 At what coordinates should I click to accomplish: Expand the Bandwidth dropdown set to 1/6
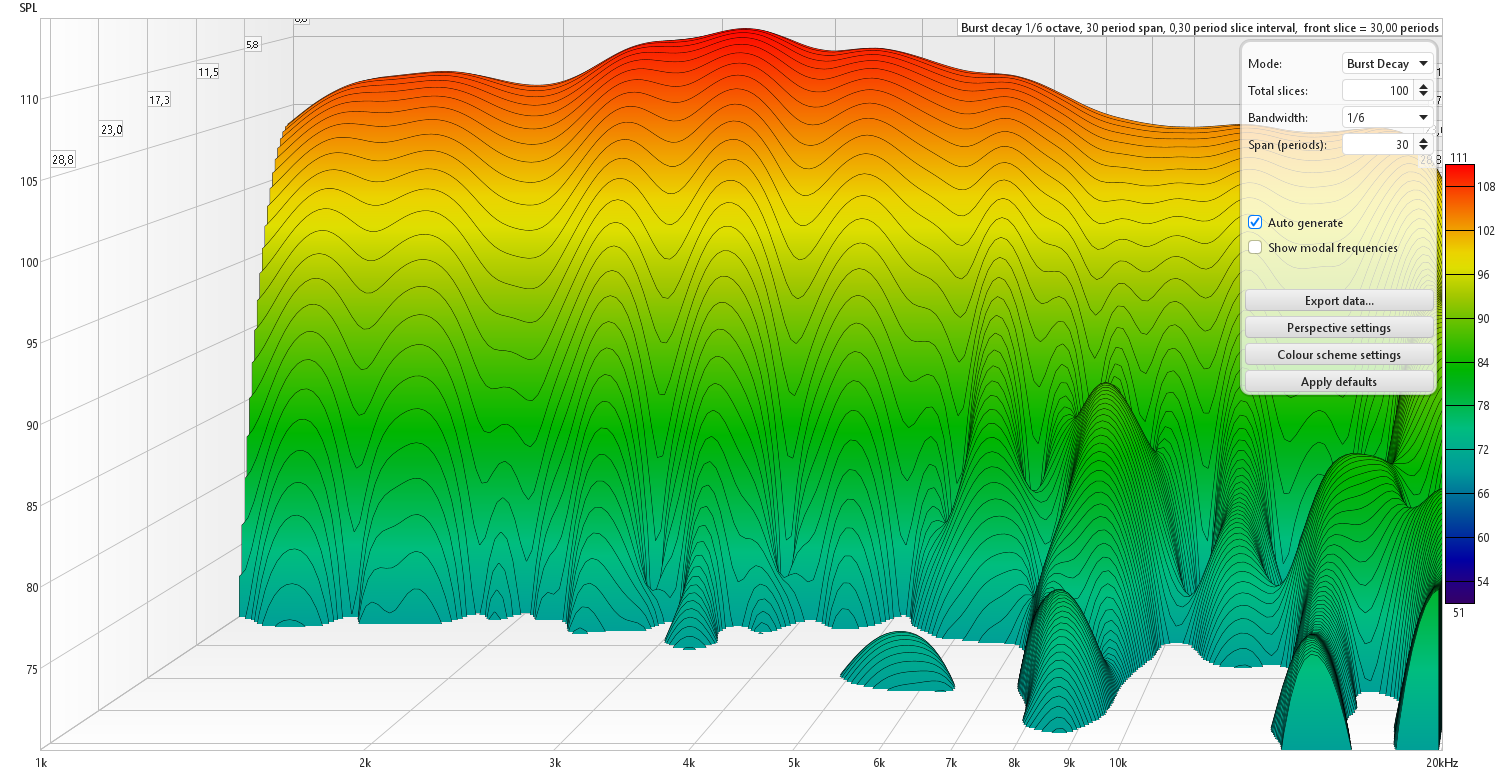coord(1388,118)
